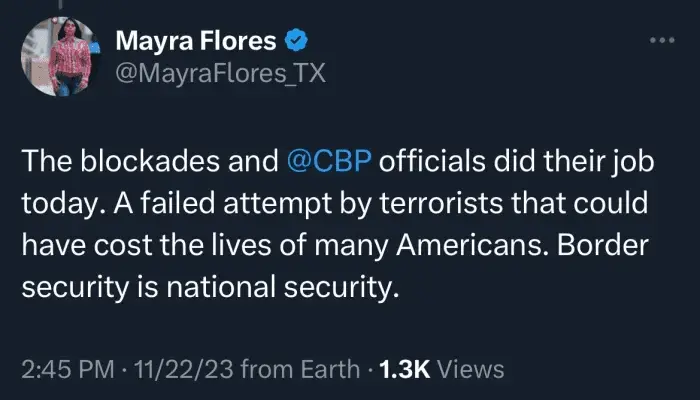Screen dimensions: 700x400
Task: Click the blue verified checkmark badge
Action: point(297,41)
